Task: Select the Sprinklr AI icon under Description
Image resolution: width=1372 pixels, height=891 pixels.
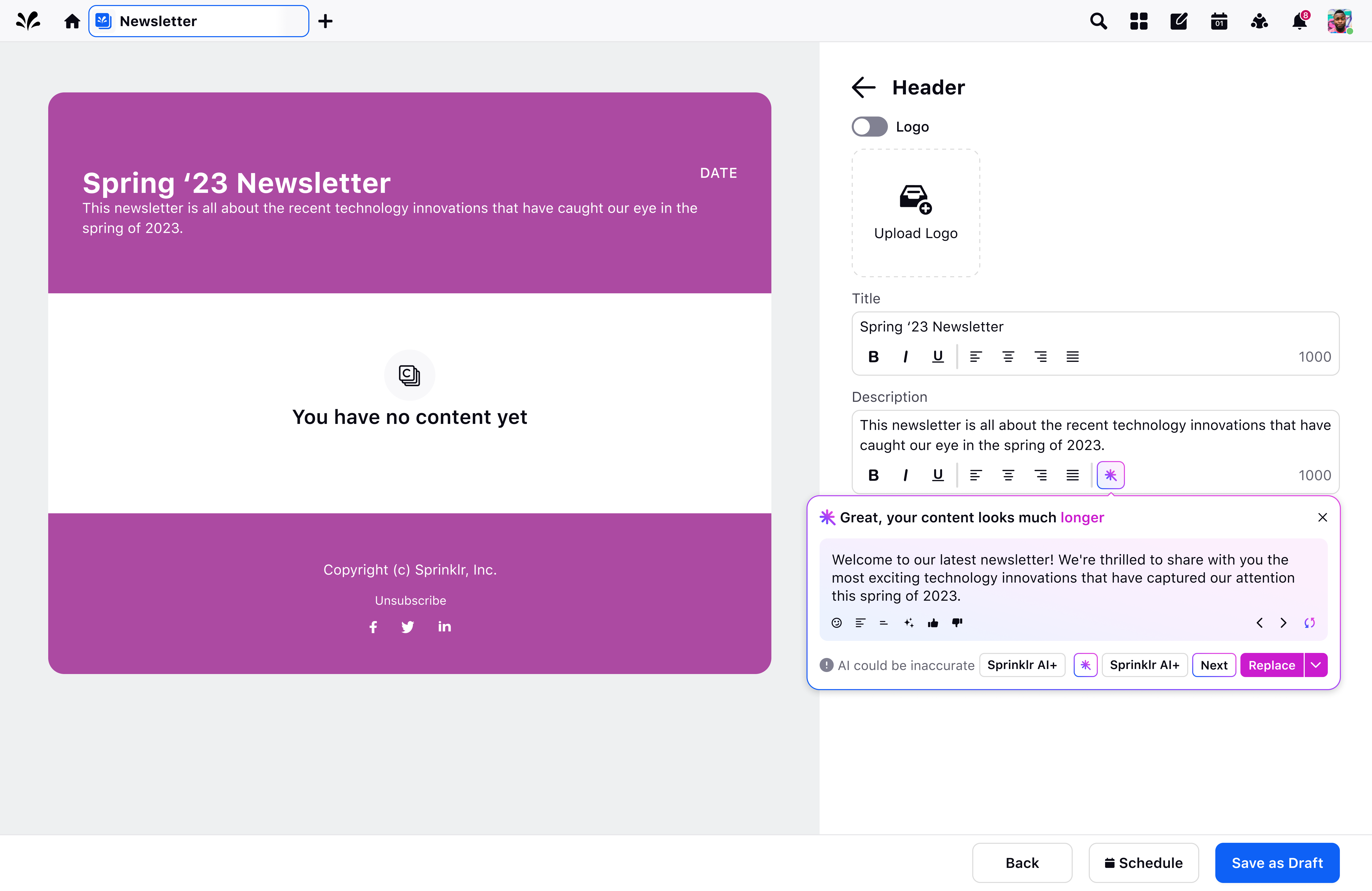Action: (1110, 475)
